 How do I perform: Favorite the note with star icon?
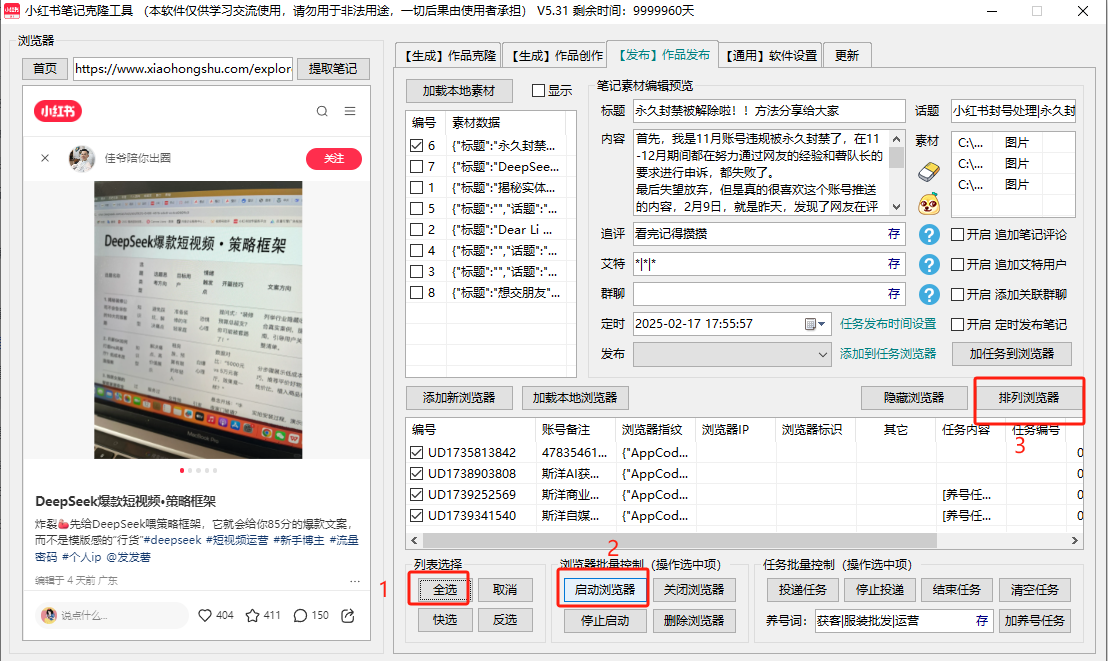pyautogui.click(x=253, y=615)
